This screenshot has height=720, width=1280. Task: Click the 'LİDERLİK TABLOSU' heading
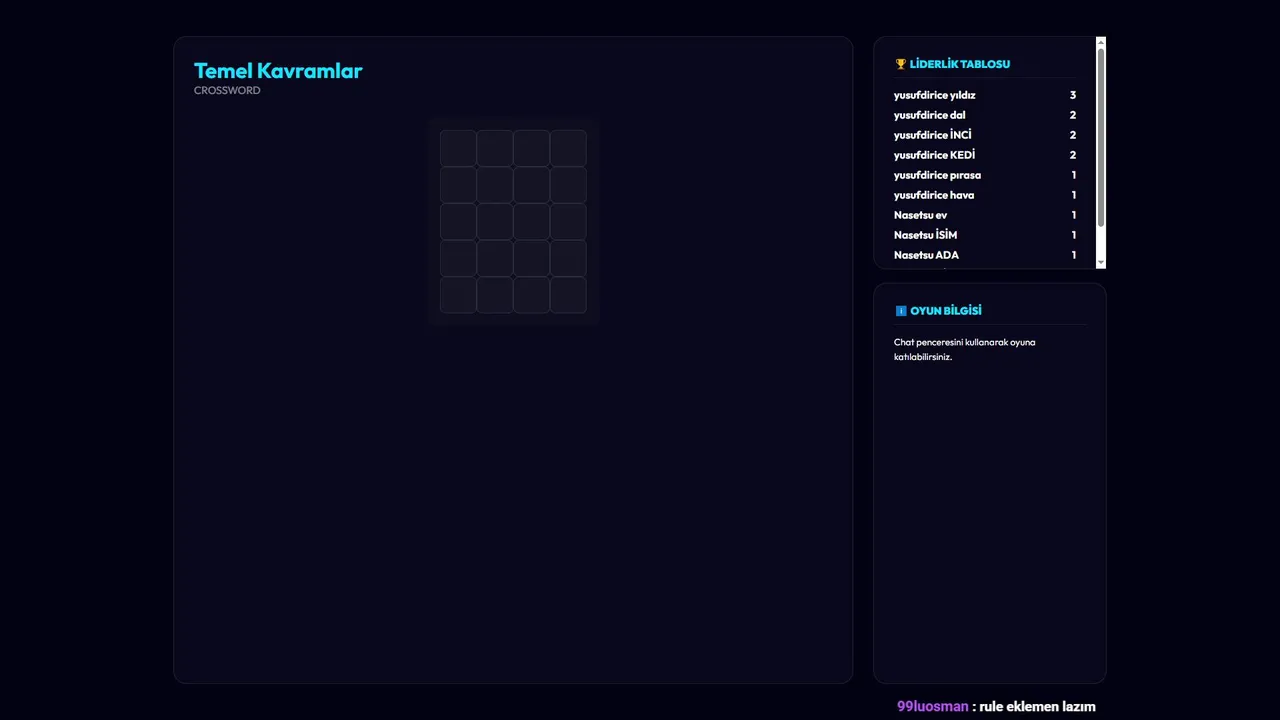pos(960,64)
